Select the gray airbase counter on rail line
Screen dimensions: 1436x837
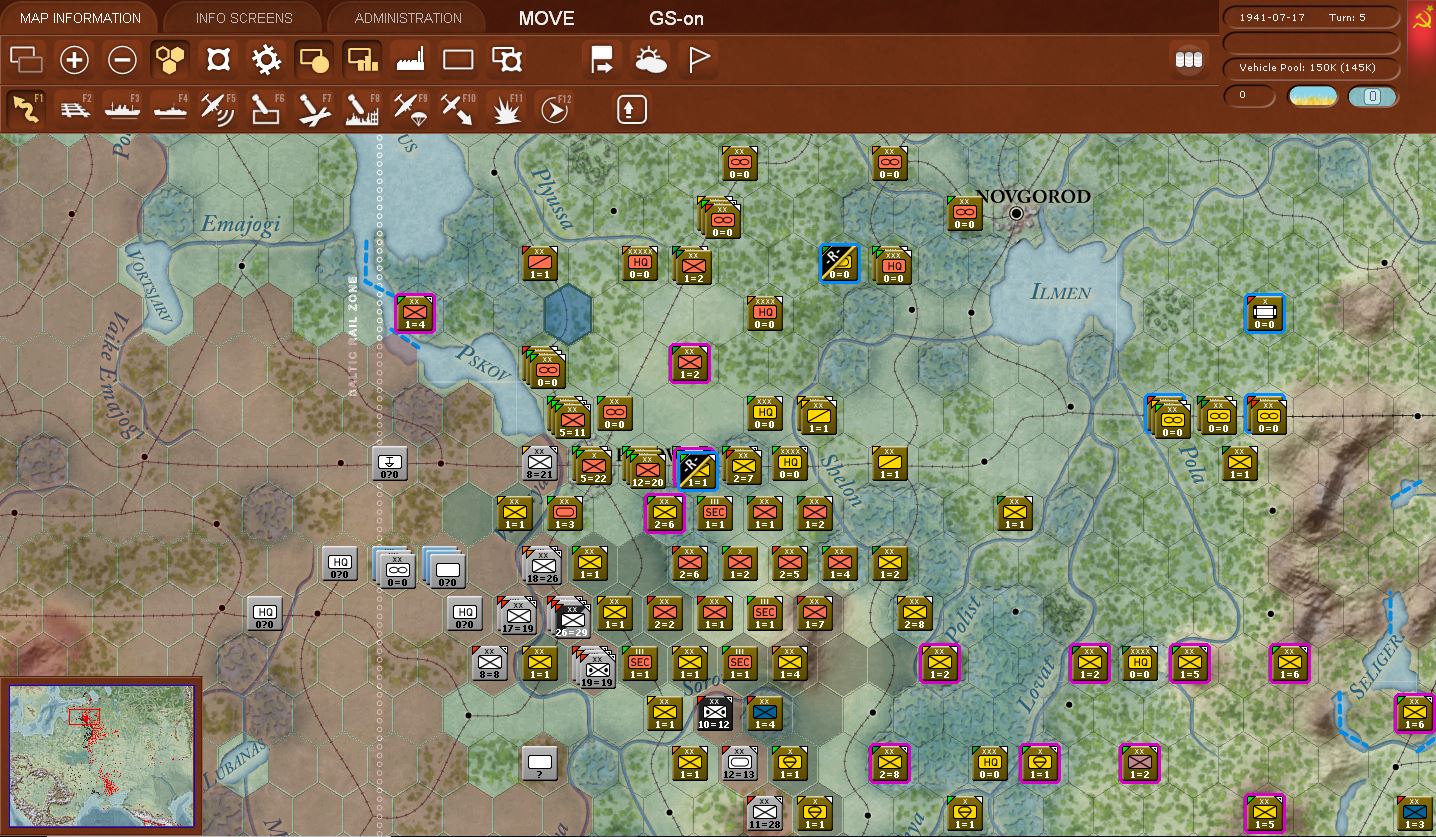point(389,464)
